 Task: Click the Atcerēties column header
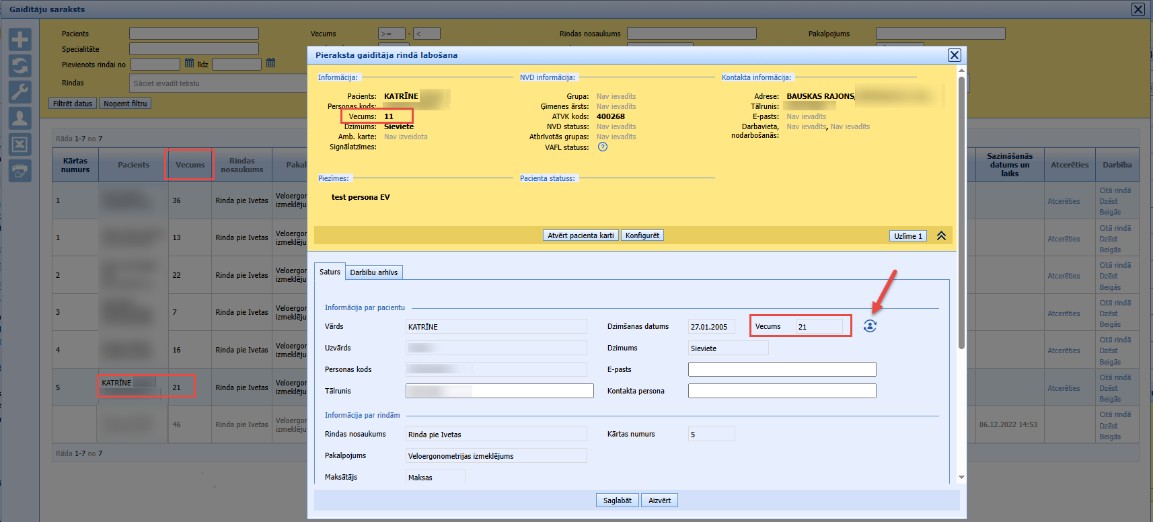pyautogui.click(x=1069, y=165)
